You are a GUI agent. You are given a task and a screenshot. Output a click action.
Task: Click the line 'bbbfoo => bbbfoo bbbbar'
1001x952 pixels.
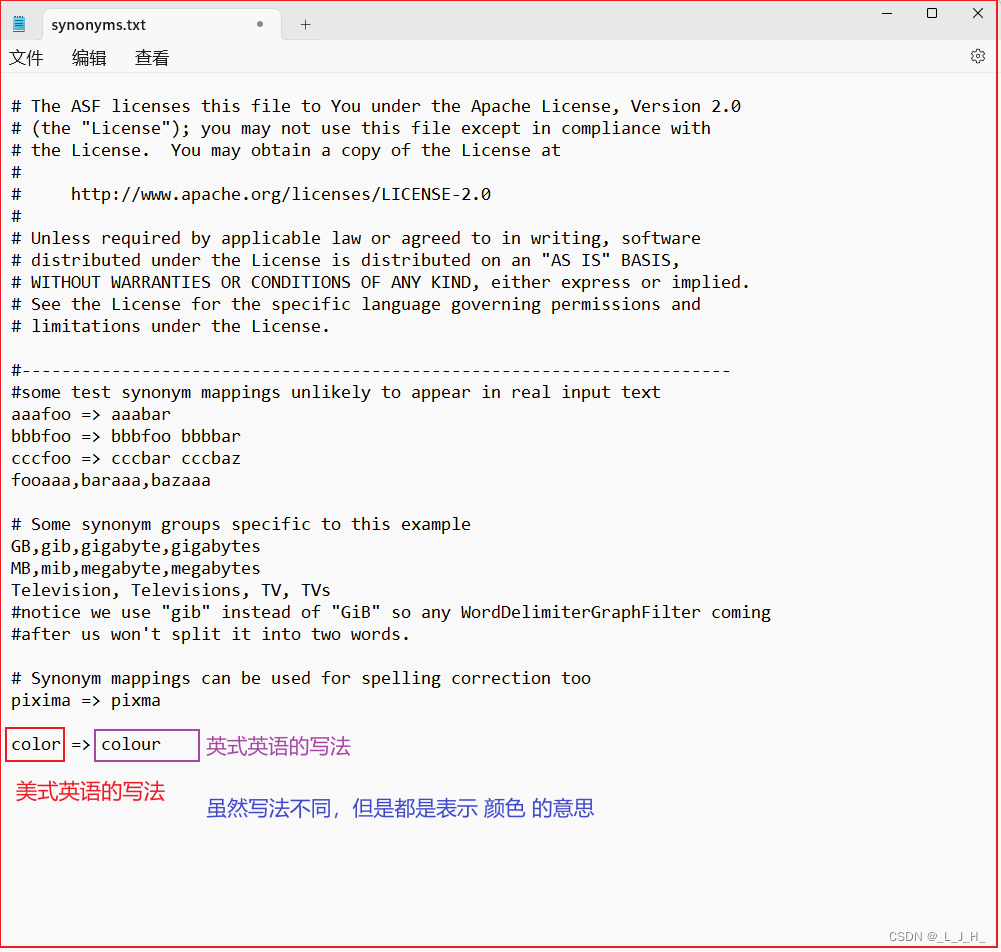point(126,436)
